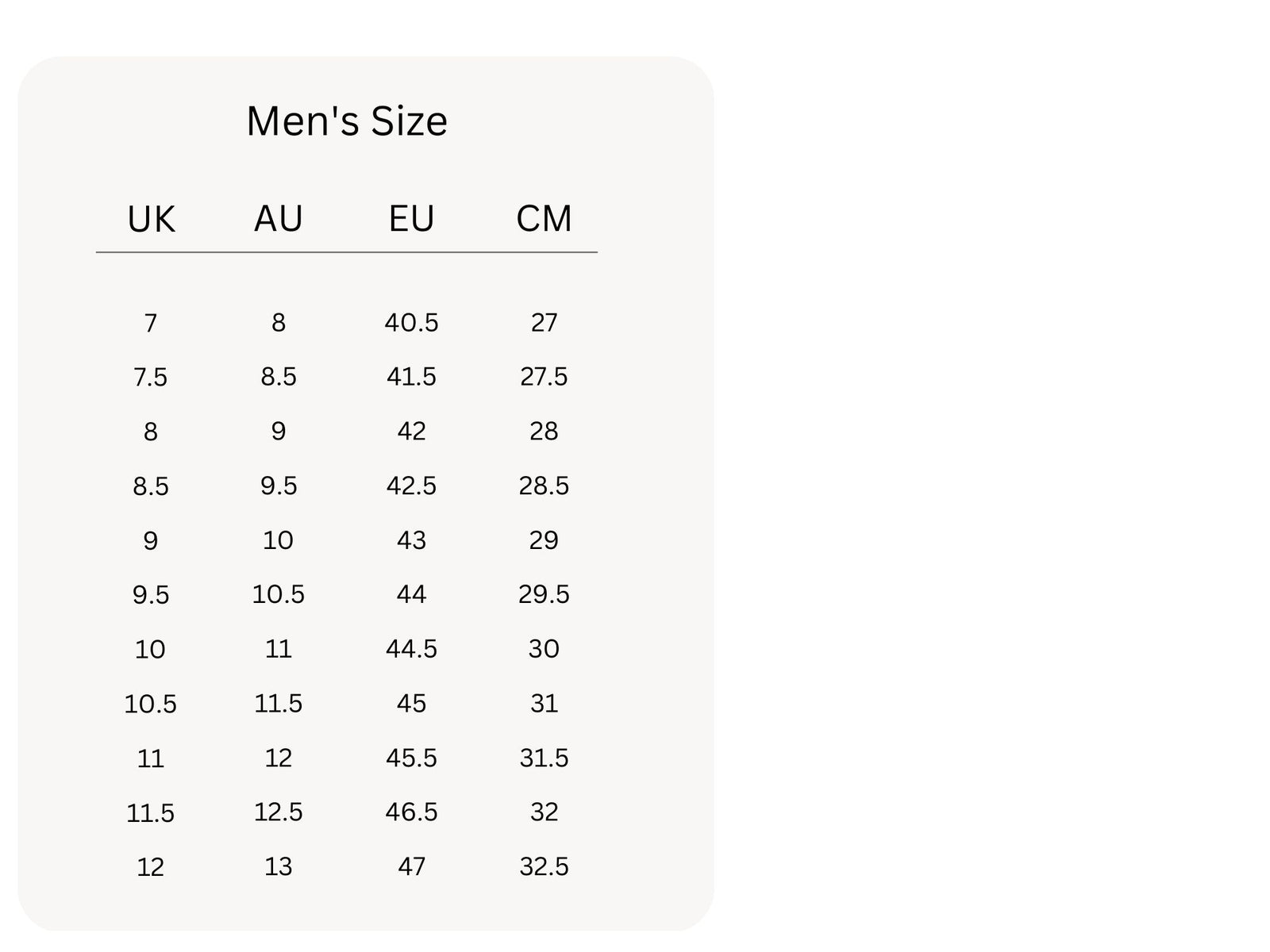Select AU size 11.5 cell
Image resolution: width=1270 pixels, height=952 pixels.
click(279, 704)
